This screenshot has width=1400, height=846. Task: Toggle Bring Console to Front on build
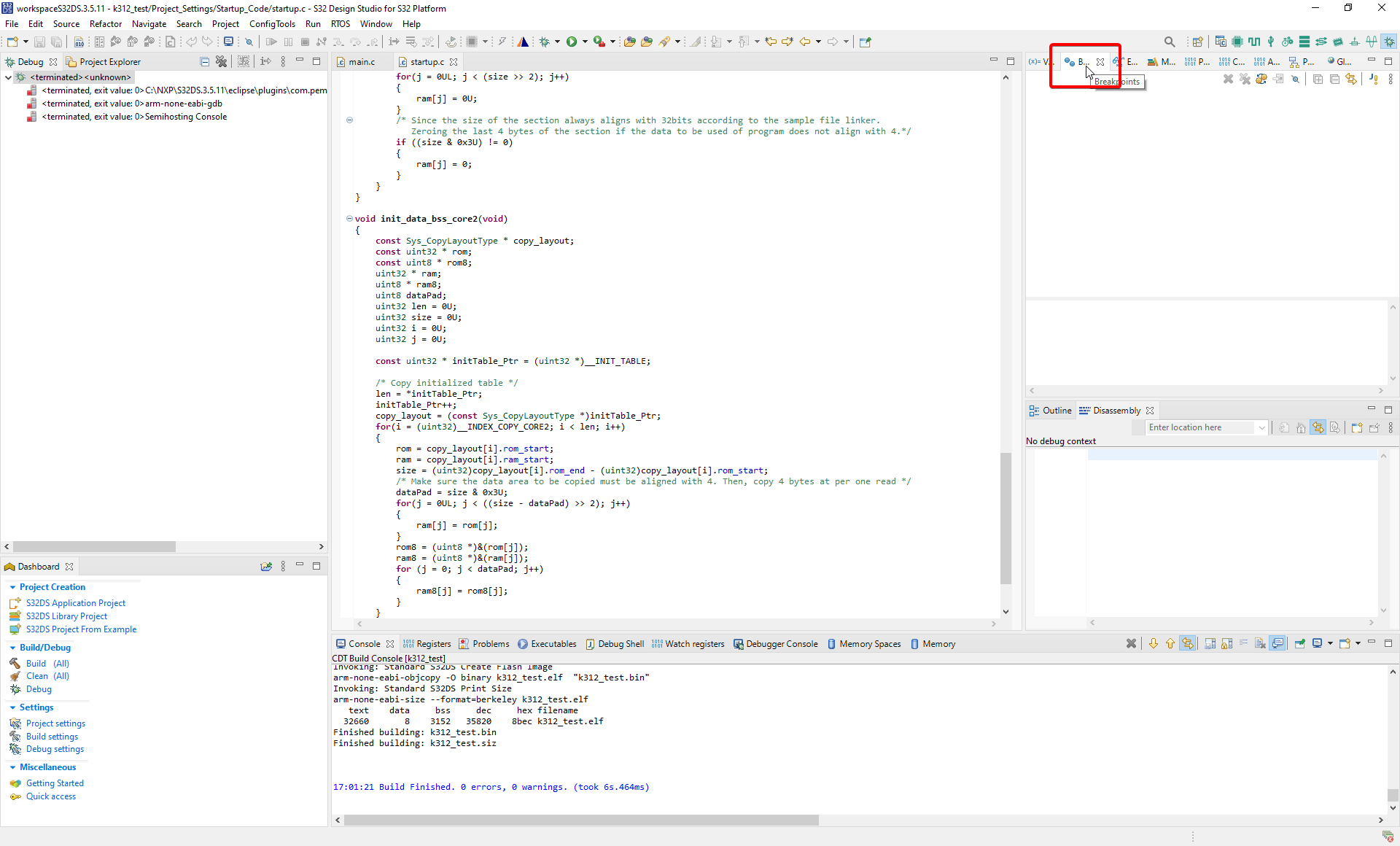coord(1277,643)
